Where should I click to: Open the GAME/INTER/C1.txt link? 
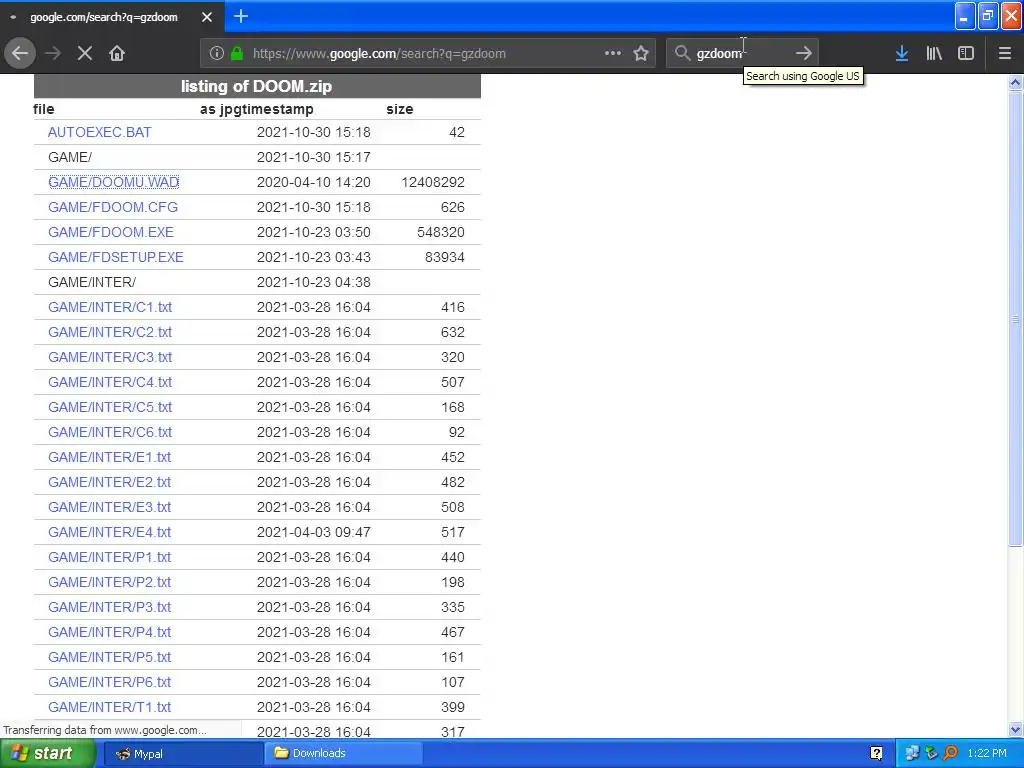point(110,307)
